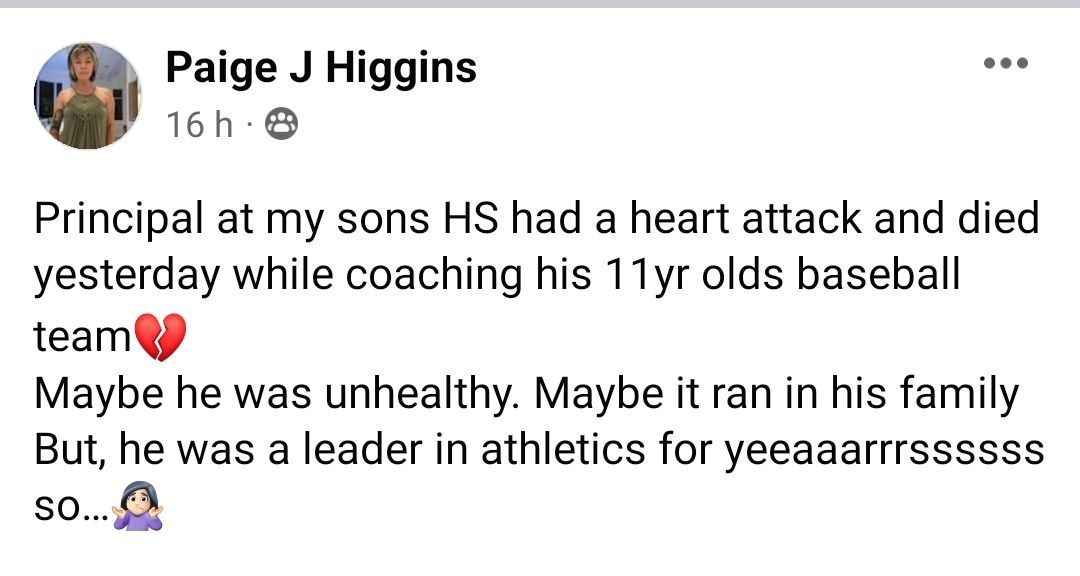Click the text "Maybe it ran in his family"
Screen dimensions: 1080x576
click(775, 394)
